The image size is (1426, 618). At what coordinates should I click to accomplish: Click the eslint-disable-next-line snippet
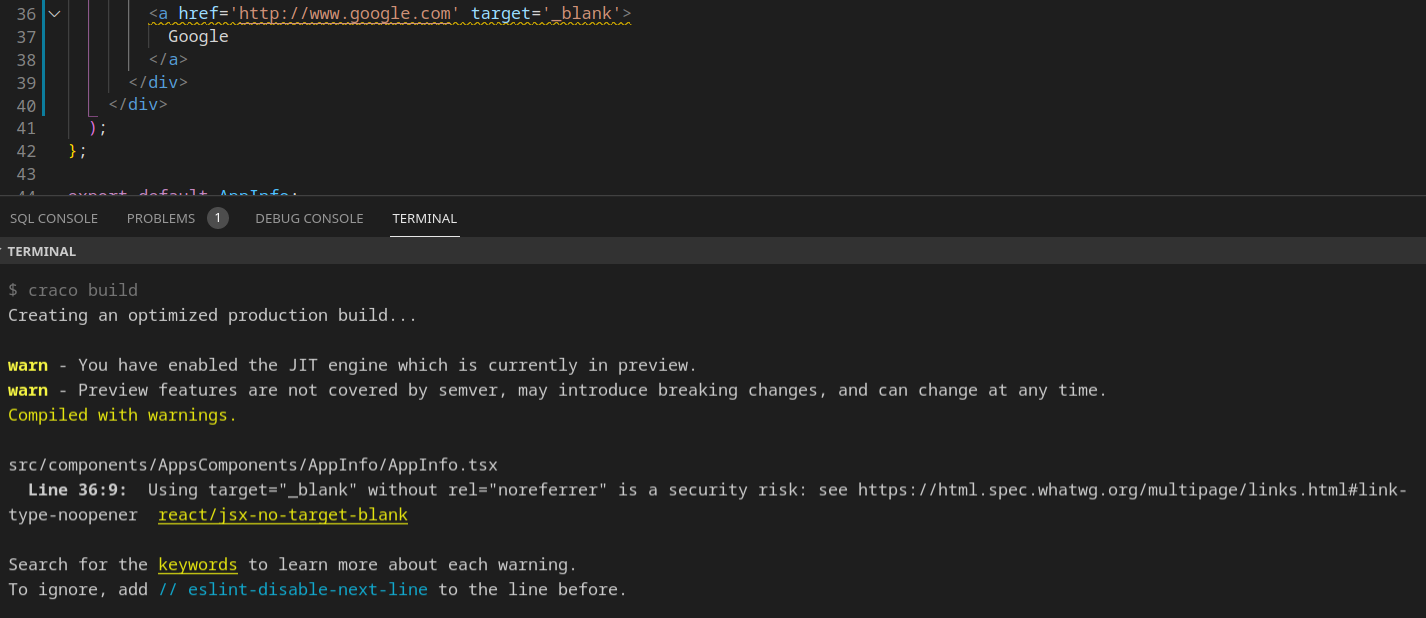click(307, 589)
